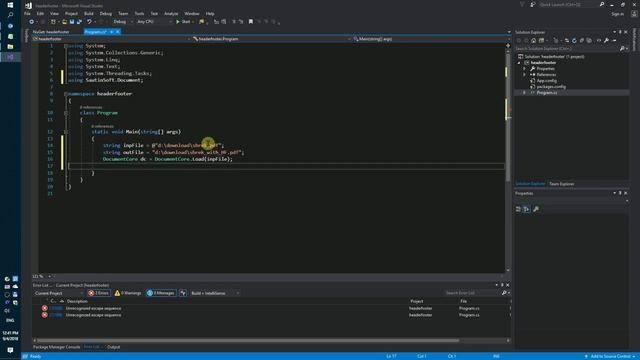Toggle auto-hide pin on Solution Explorer panel
This screenshot has height=360, width=640.
(620, 32)
